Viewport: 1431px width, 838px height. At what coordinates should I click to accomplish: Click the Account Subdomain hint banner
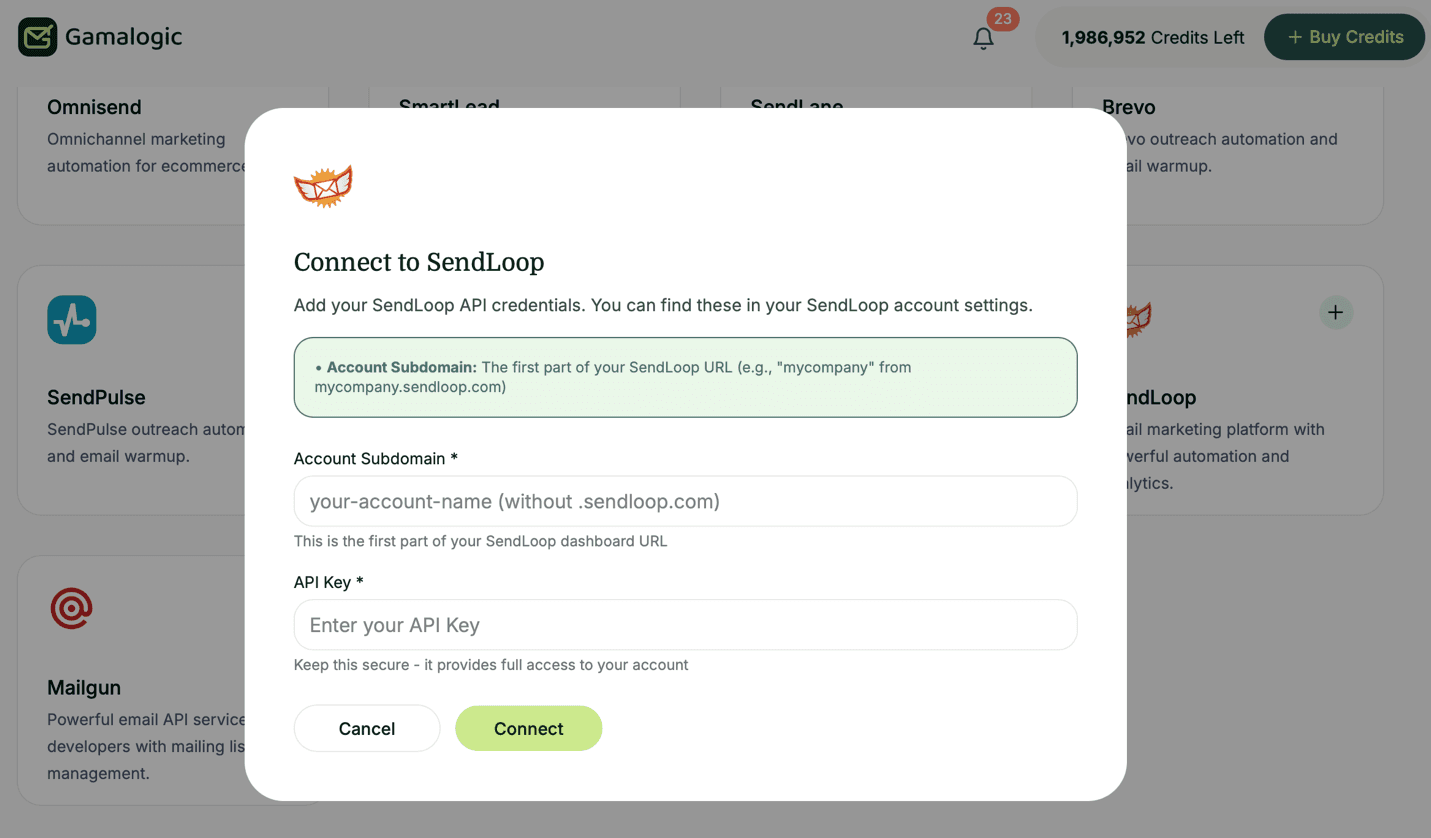(x=685, y=377)
